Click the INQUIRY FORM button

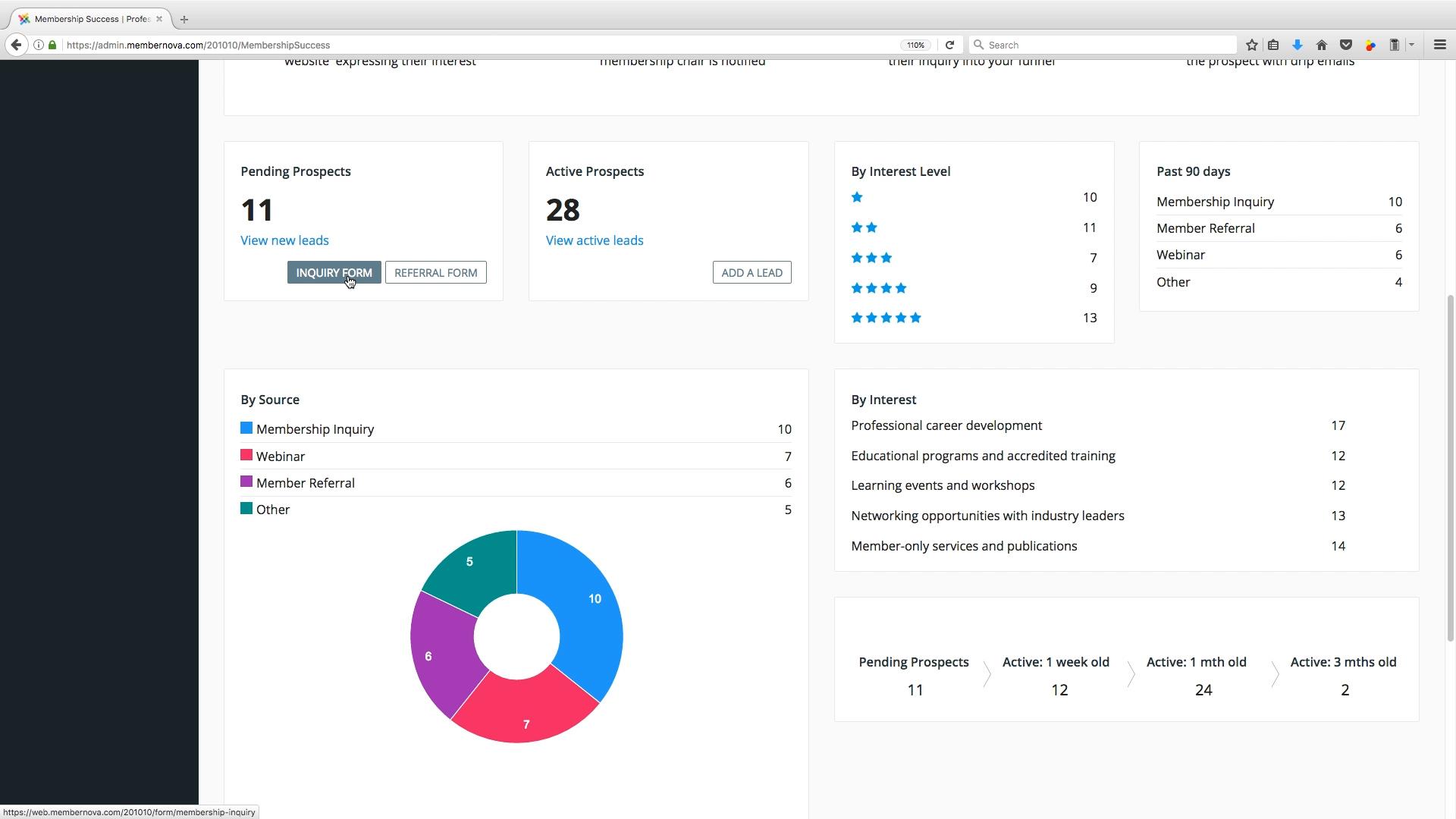(x=334, y=272)
